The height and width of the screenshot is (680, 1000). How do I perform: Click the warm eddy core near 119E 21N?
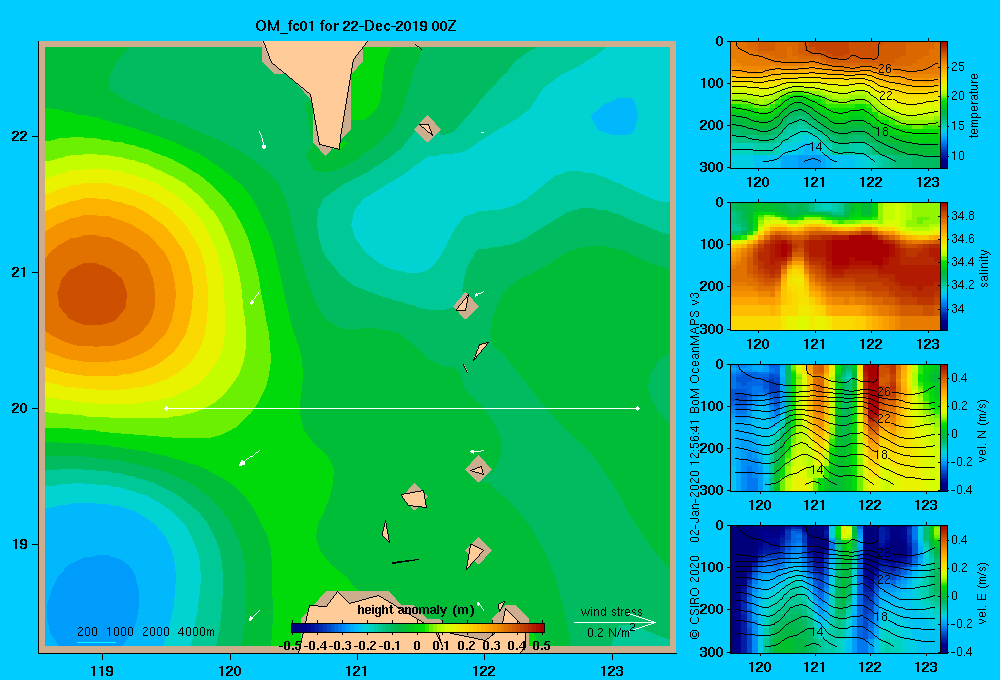[x=92, y=295]
